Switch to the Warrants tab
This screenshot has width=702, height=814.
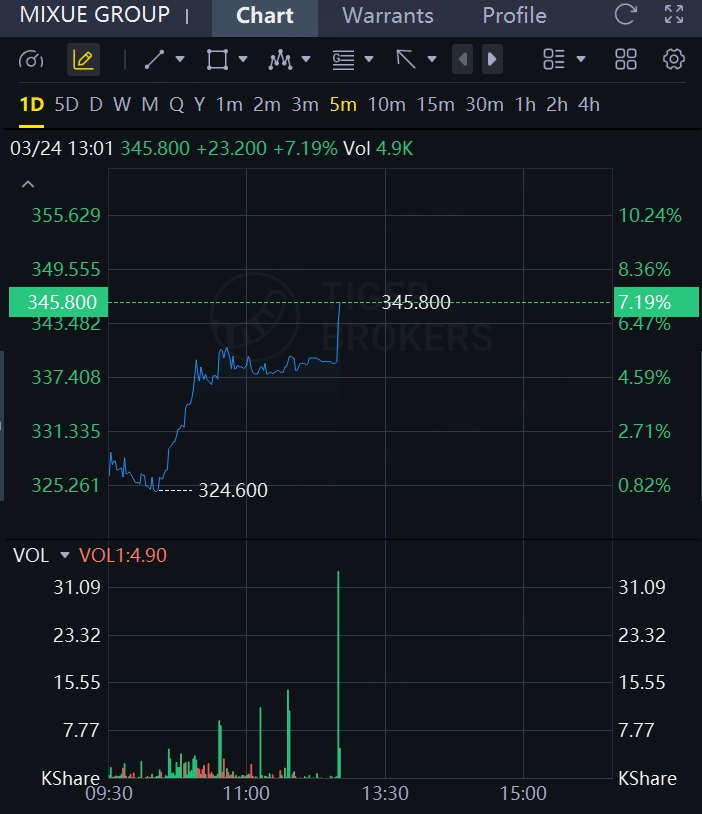[388, 16]
